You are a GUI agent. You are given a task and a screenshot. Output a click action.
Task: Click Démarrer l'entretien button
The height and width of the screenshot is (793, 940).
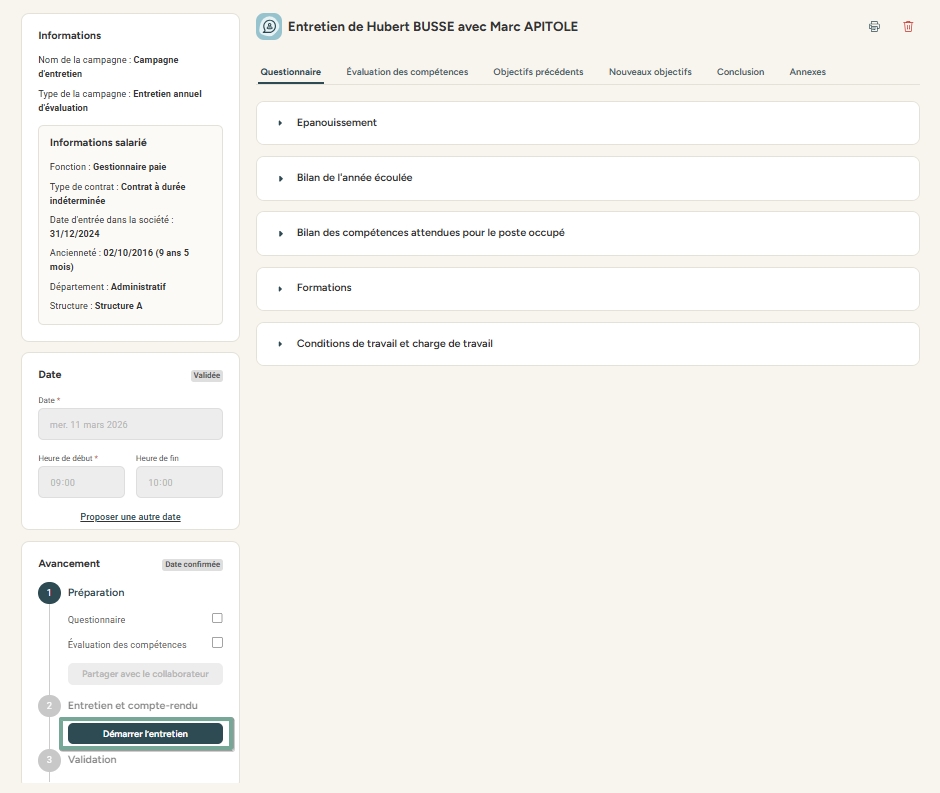(x=145, y=733)
